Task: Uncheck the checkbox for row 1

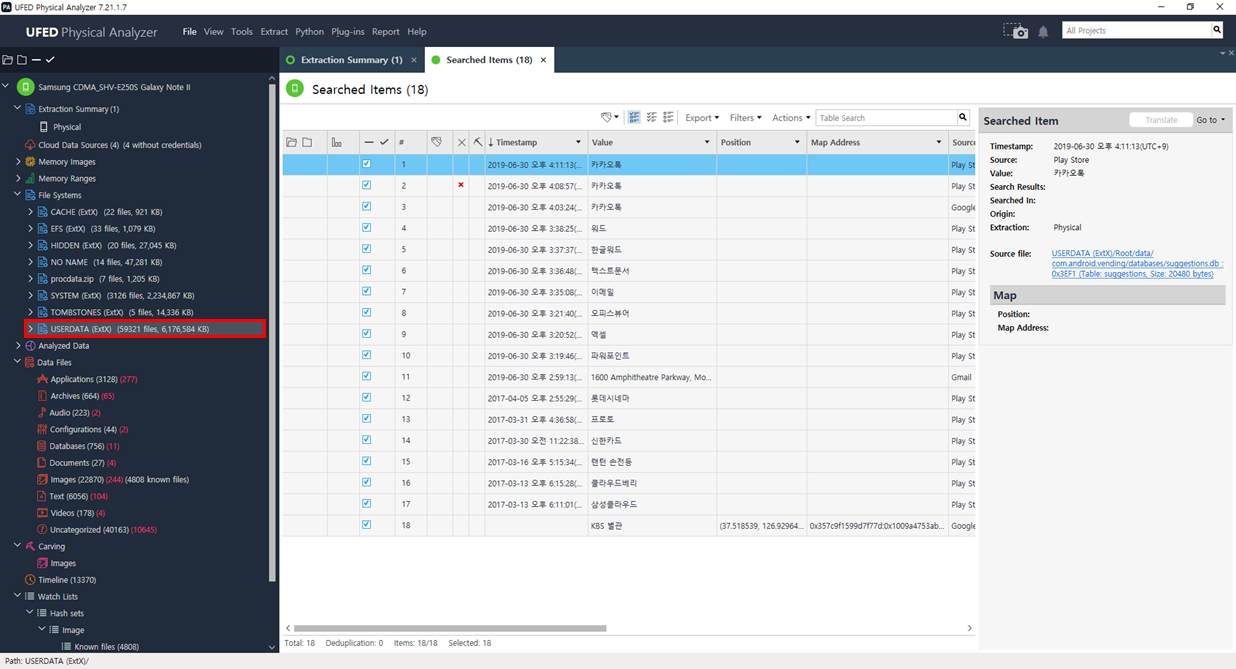Action: (366, 164)
